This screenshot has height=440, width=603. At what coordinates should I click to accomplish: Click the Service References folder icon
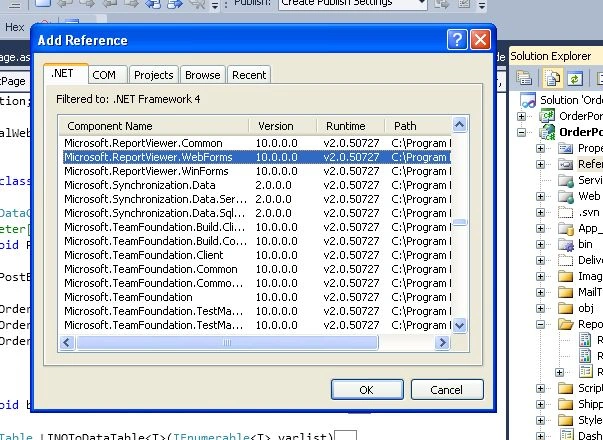[x=566, y=180]
